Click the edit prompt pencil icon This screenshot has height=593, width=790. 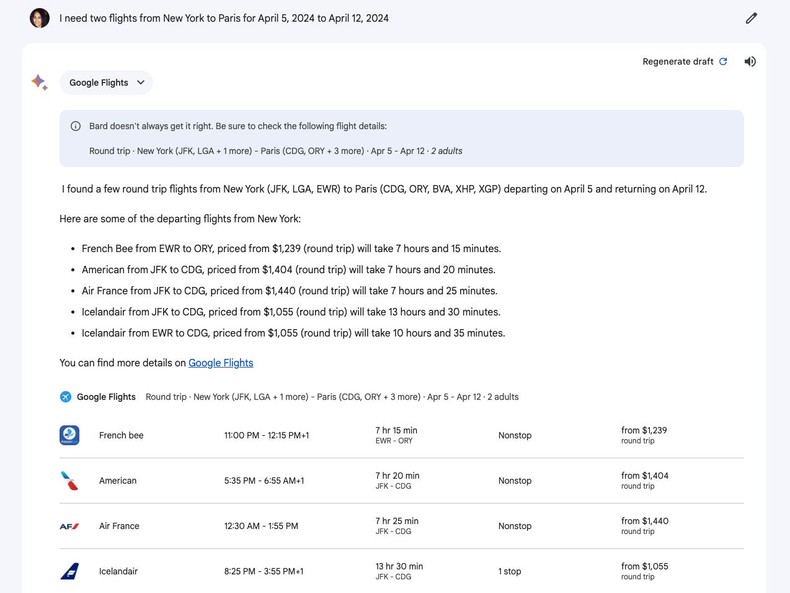click(x=751, y=18)
